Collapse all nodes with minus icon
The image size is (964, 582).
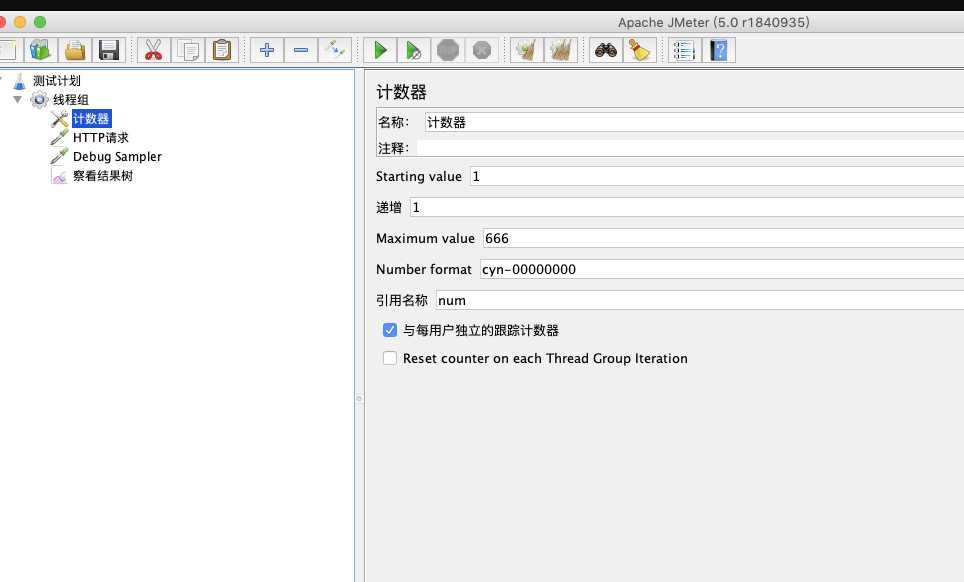tap(301, 50)
